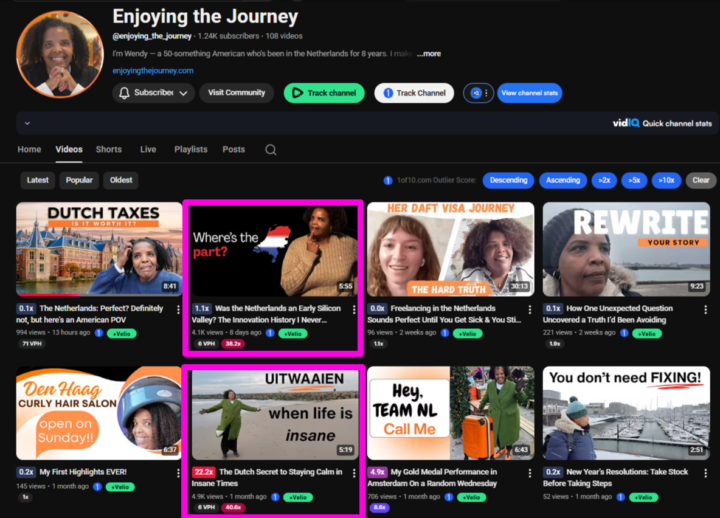The height and width of the screenshot is (518, 720).
Task: Open three-dot menu for My First Highlights video
Action: point(178,473)
